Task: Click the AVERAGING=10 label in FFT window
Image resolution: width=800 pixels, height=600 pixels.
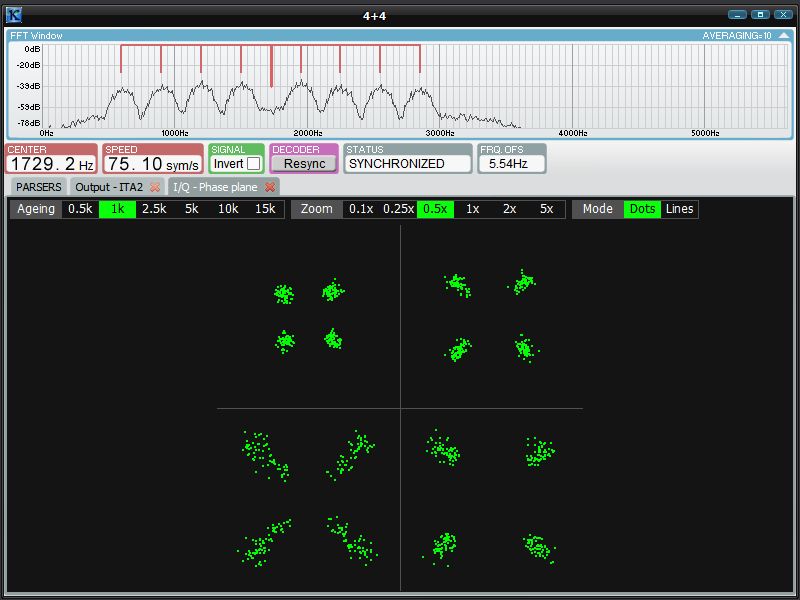Action: [x=737, y=35]
